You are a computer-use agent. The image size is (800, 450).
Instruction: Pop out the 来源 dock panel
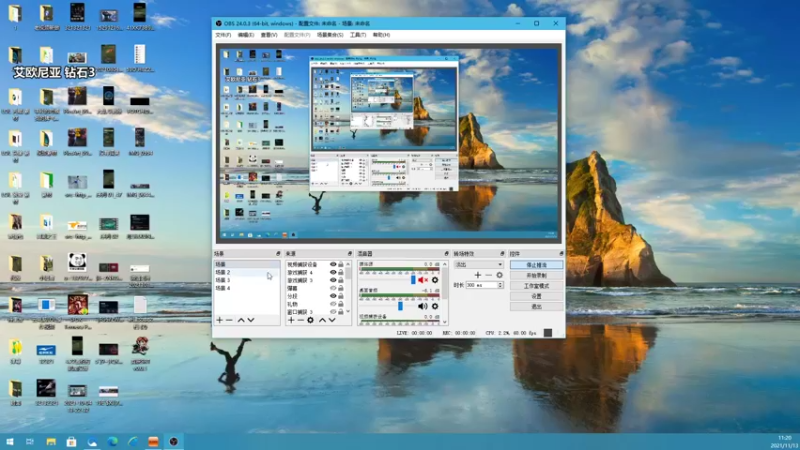350,254
